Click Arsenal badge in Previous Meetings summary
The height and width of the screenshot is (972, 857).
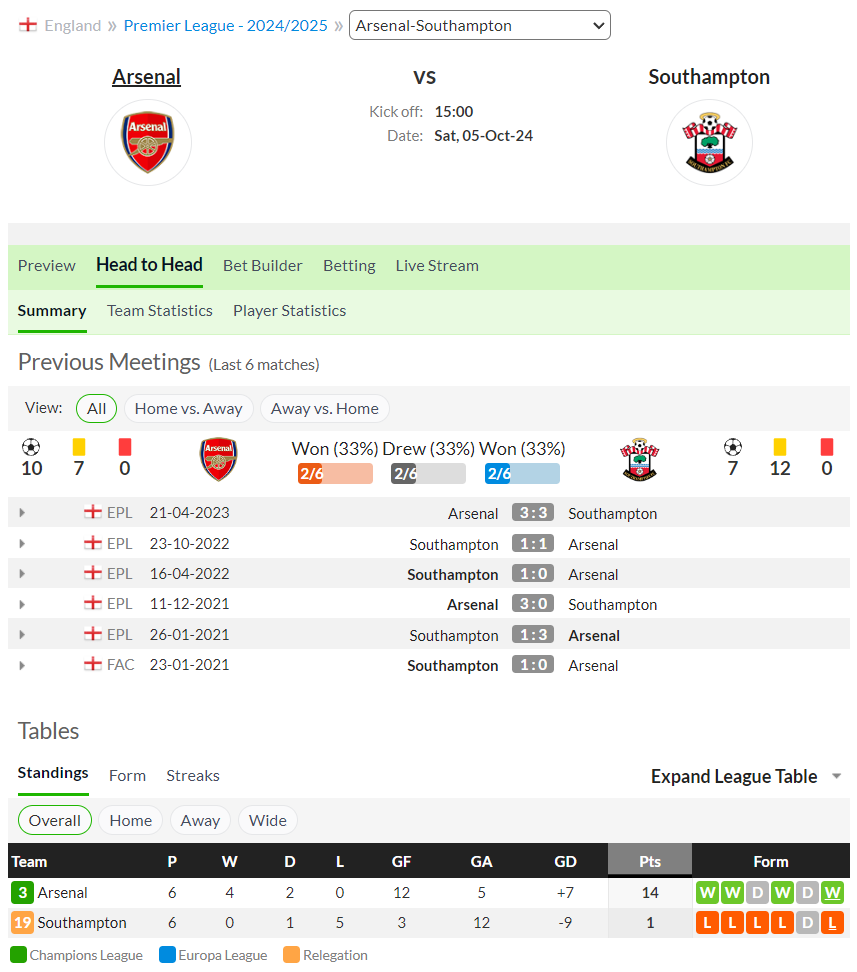click(218, 459)
